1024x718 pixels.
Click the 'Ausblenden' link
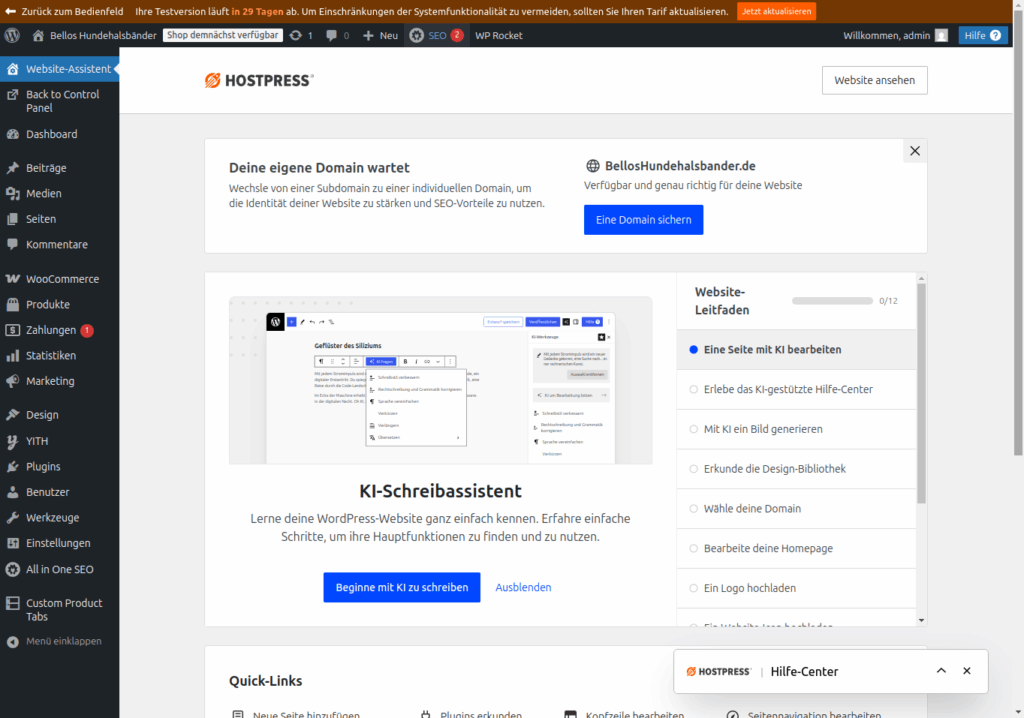tap(523, 587)
